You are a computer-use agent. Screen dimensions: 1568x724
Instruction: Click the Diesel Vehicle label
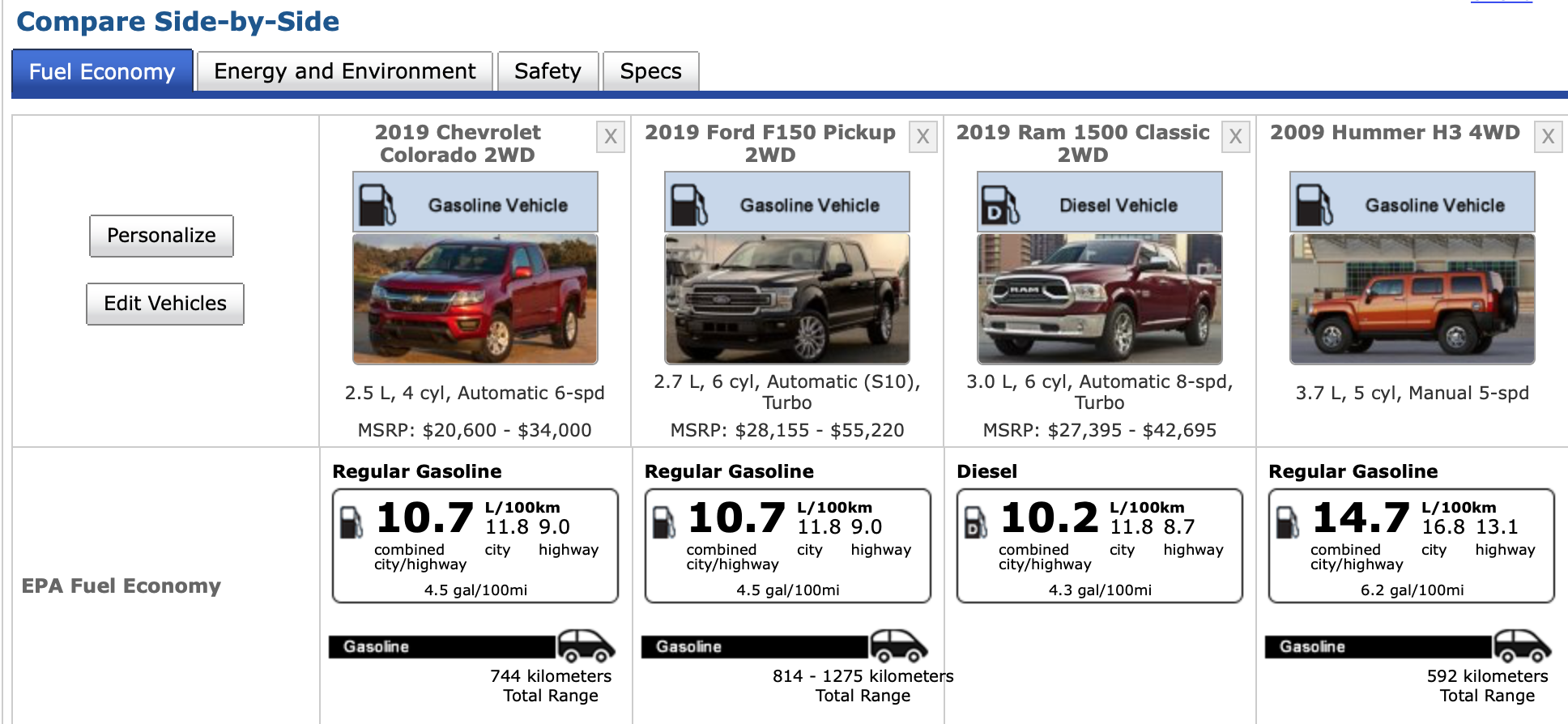click(1118, 206)
